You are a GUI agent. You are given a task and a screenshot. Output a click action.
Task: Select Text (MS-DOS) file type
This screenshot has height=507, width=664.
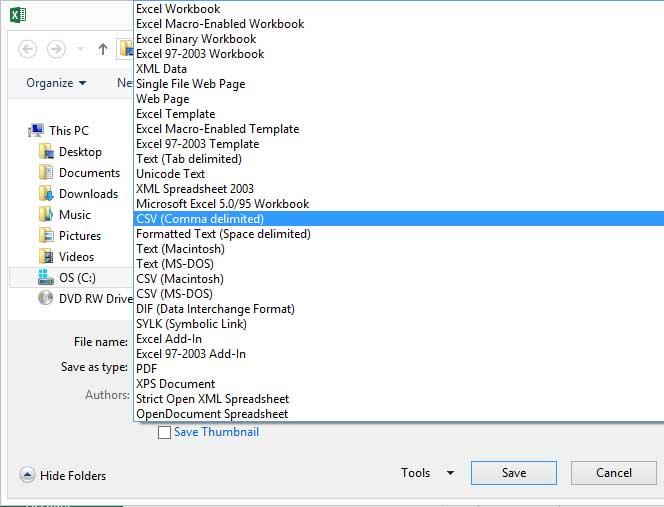point(398,264)
